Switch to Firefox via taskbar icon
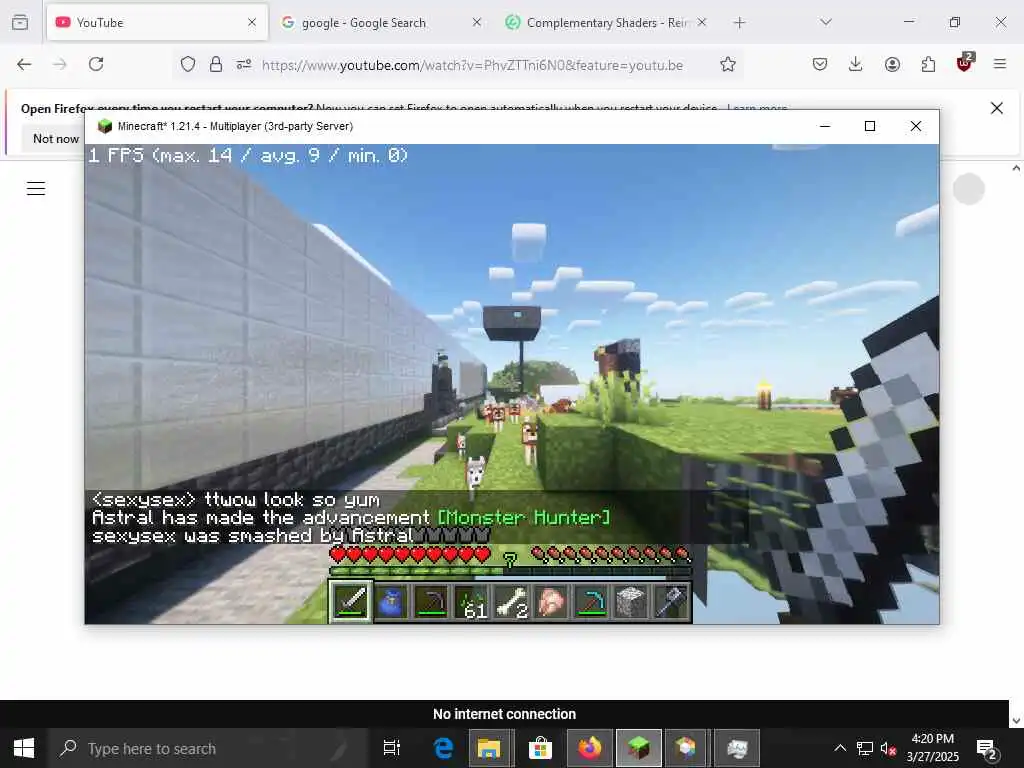 [589, 748]
